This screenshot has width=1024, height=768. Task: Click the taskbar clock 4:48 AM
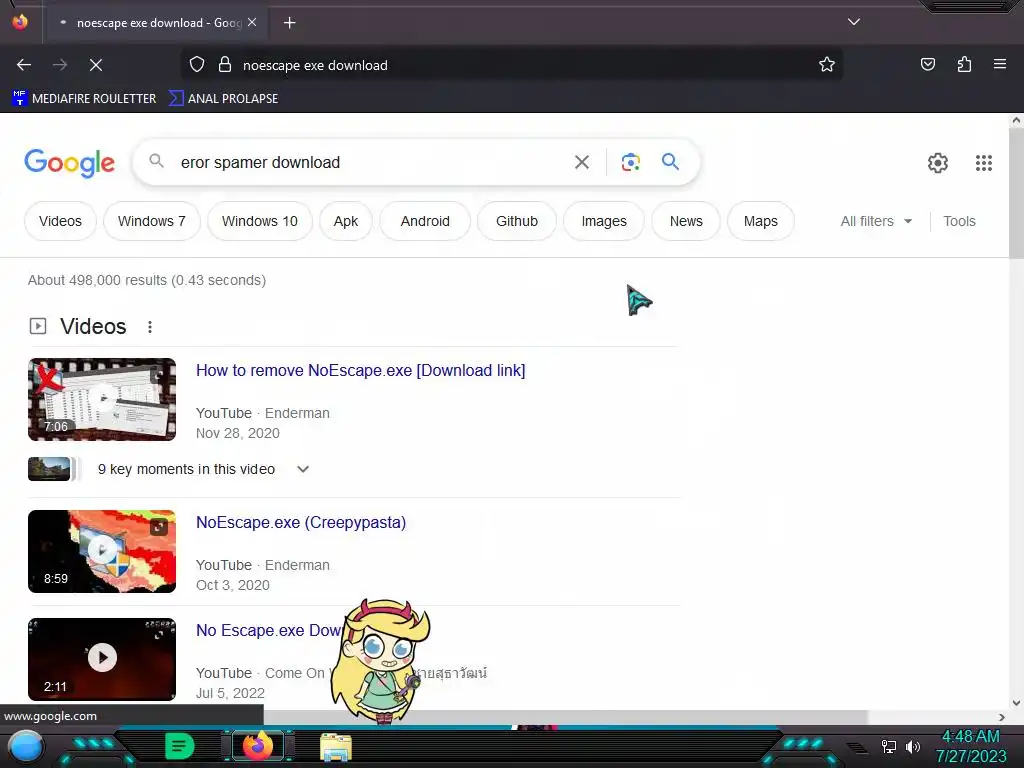pos(970,737)
